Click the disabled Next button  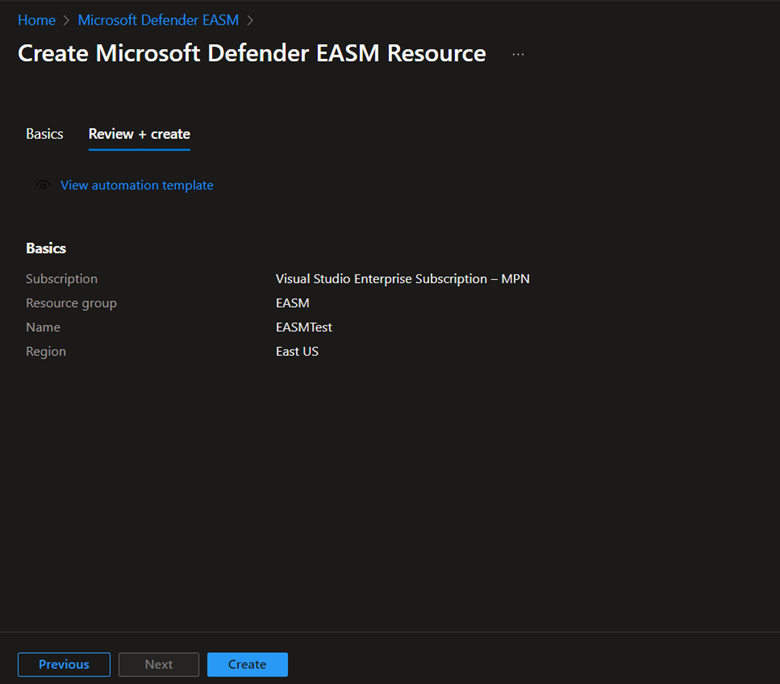159,665
